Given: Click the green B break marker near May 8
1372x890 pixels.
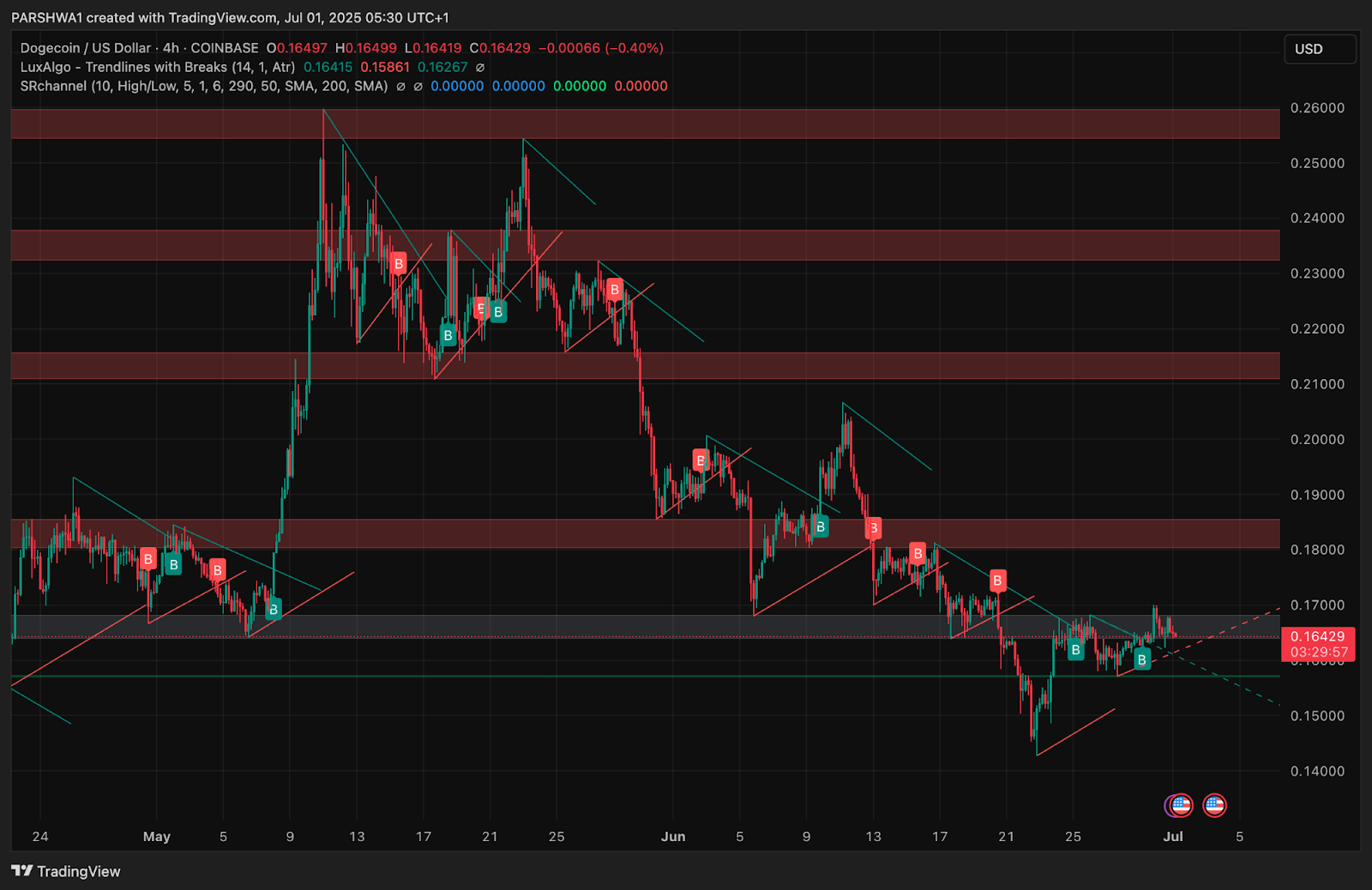Looking at the screenshot, I should tap(274, 610).
